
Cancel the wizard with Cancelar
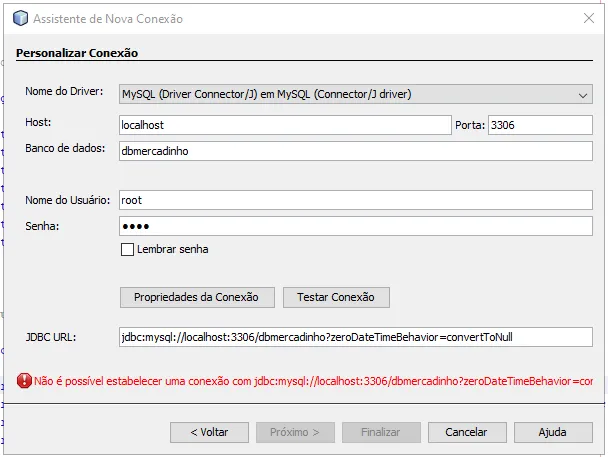467,432
